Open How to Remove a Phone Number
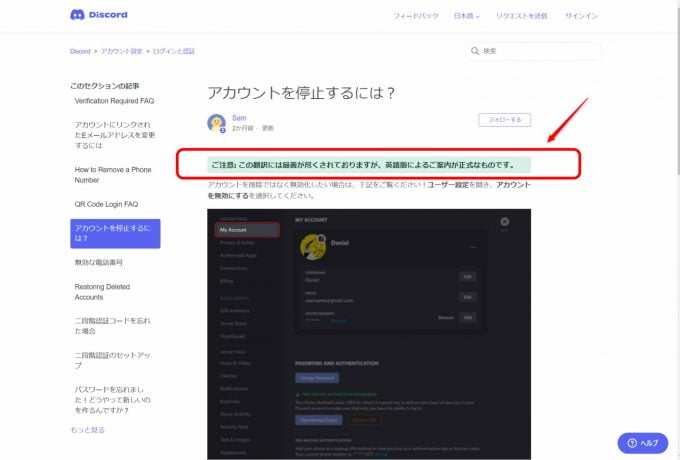Screen dimensions: 680x460 115,174
